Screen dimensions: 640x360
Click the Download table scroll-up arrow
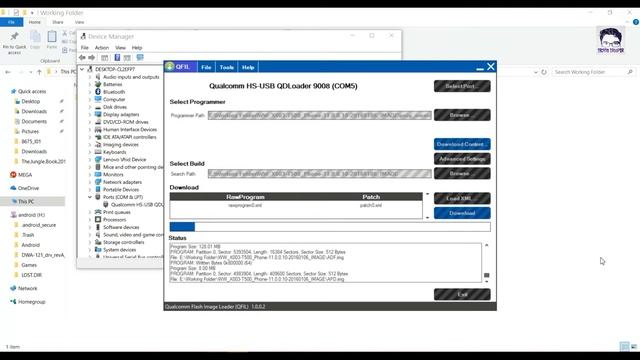point(427,194)
